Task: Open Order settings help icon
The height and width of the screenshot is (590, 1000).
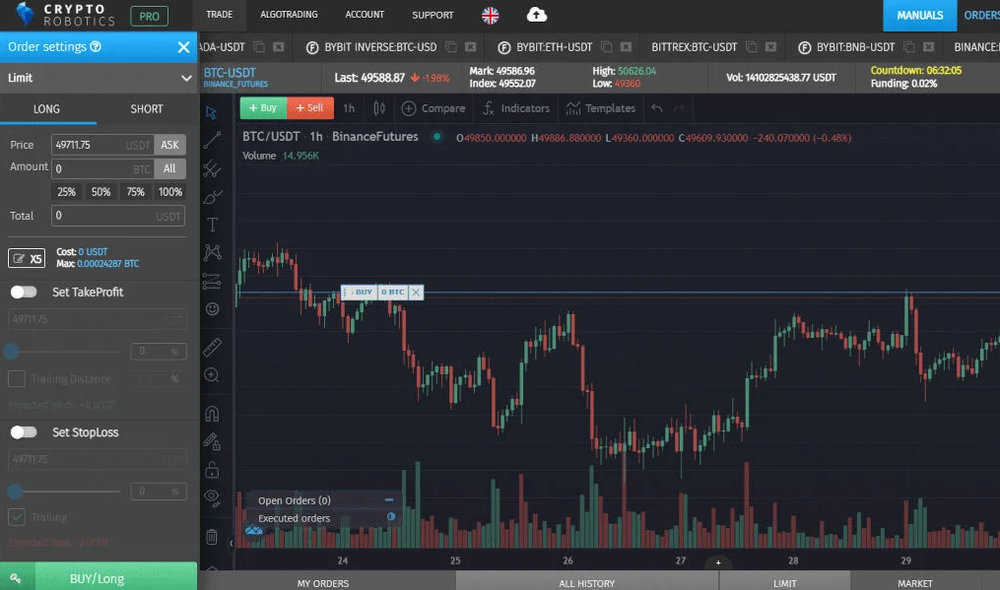Action: pos(96,47)
